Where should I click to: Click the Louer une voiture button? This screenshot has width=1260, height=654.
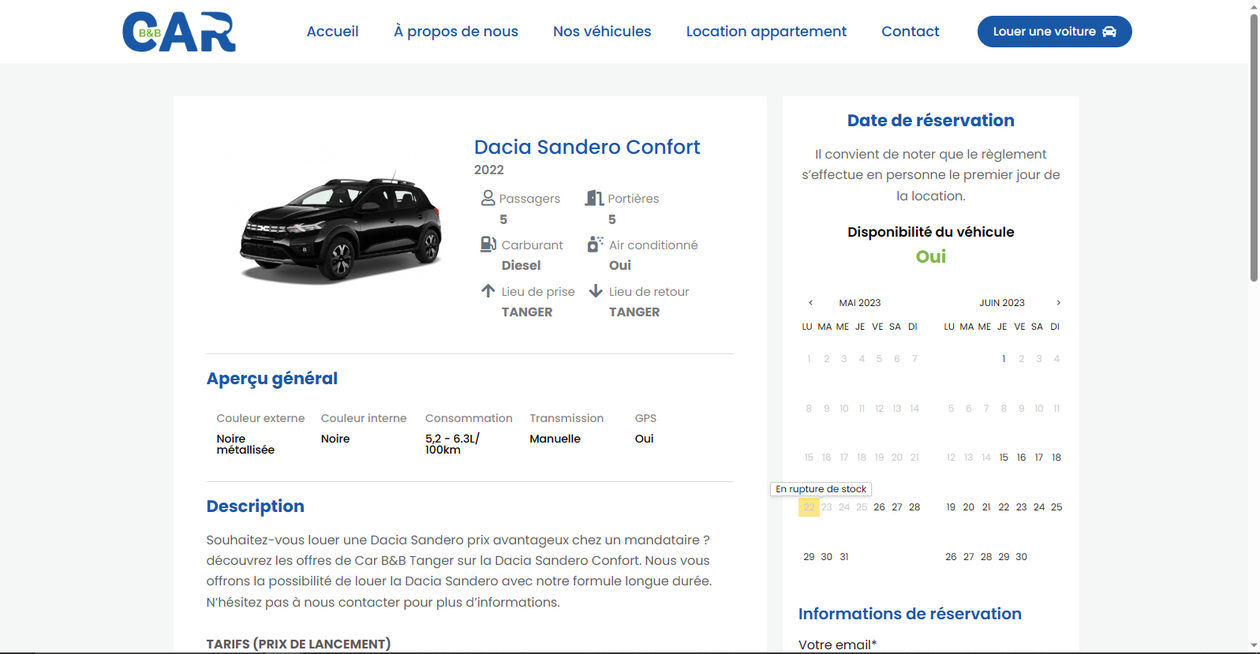click(x=1054, y=32)
